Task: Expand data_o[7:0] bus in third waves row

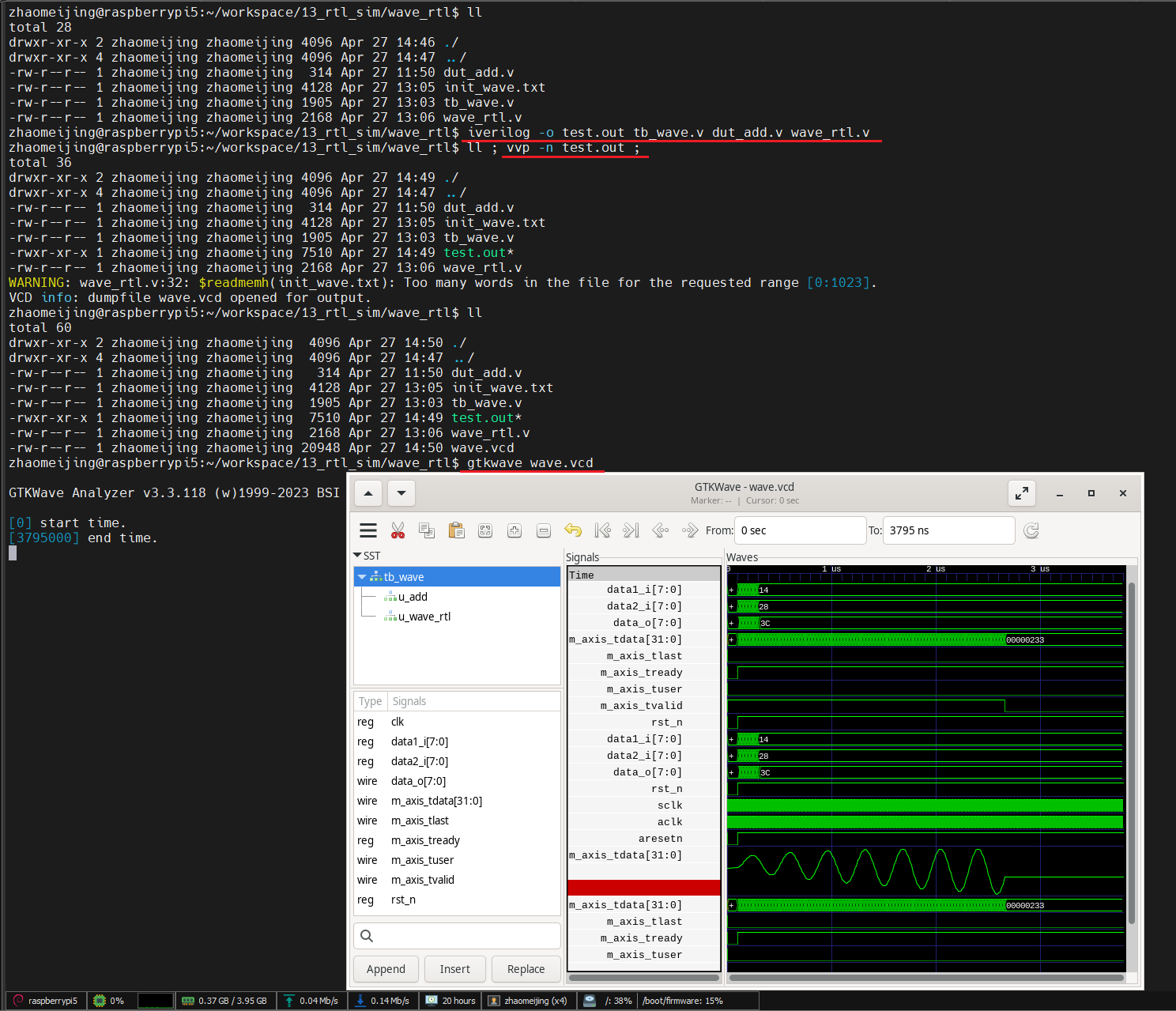Action: tap(731, 623)
